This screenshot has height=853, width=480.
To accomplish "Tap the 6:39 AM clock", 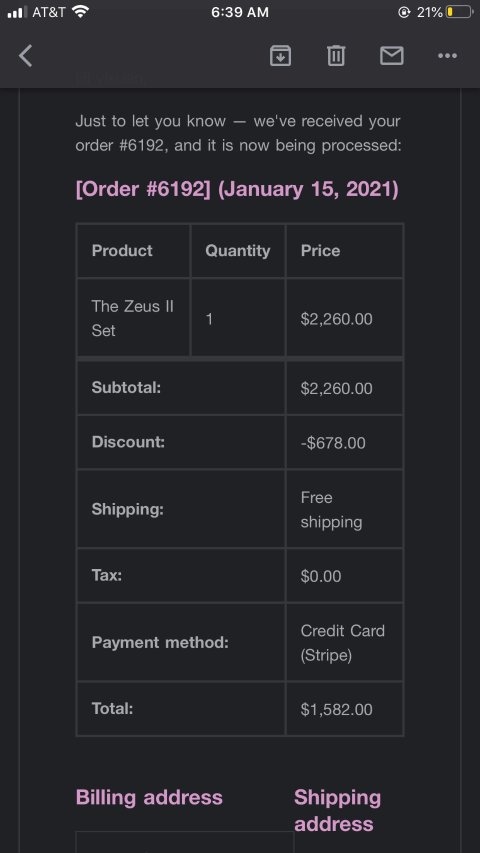I will pyautogui.click(x=240, y=12).
